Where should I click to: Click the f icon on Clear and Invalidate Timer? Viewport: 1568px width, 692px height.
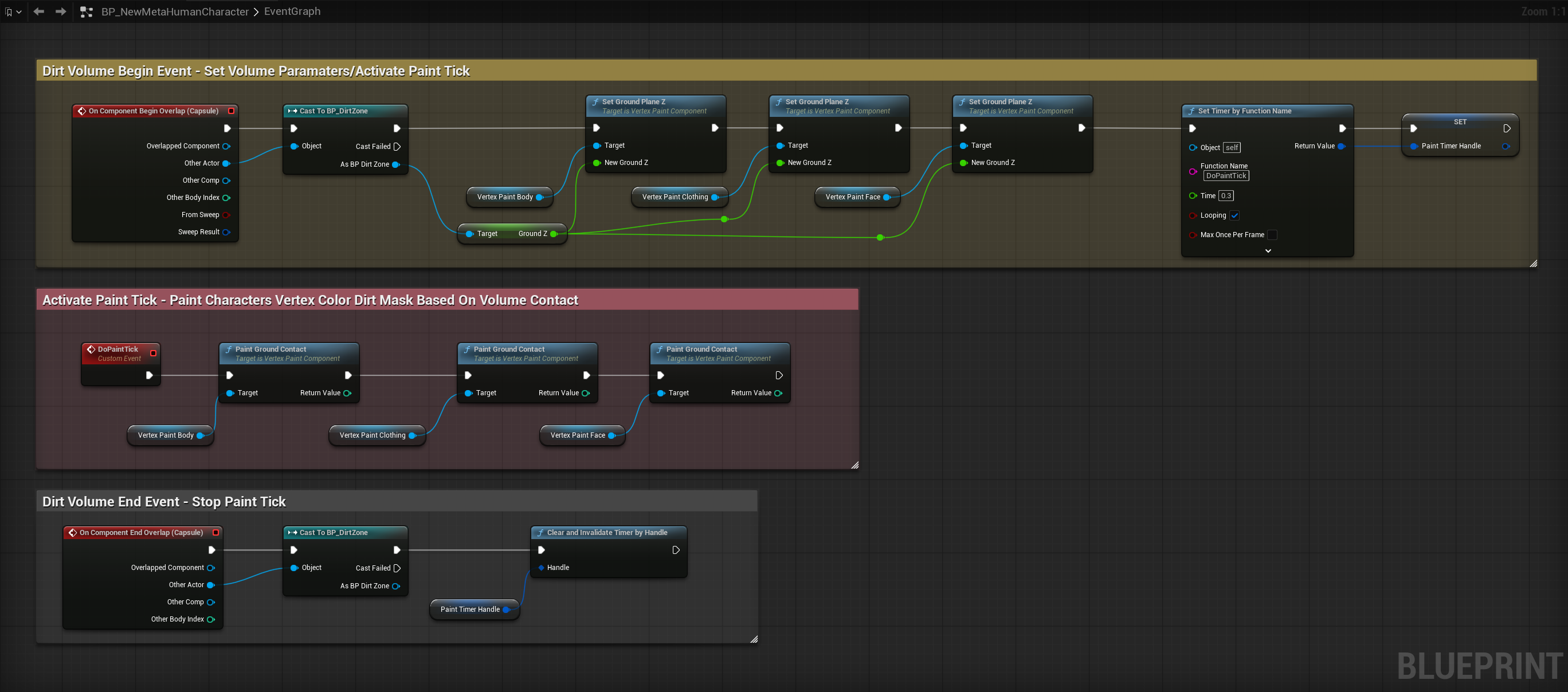click(541, 532)
